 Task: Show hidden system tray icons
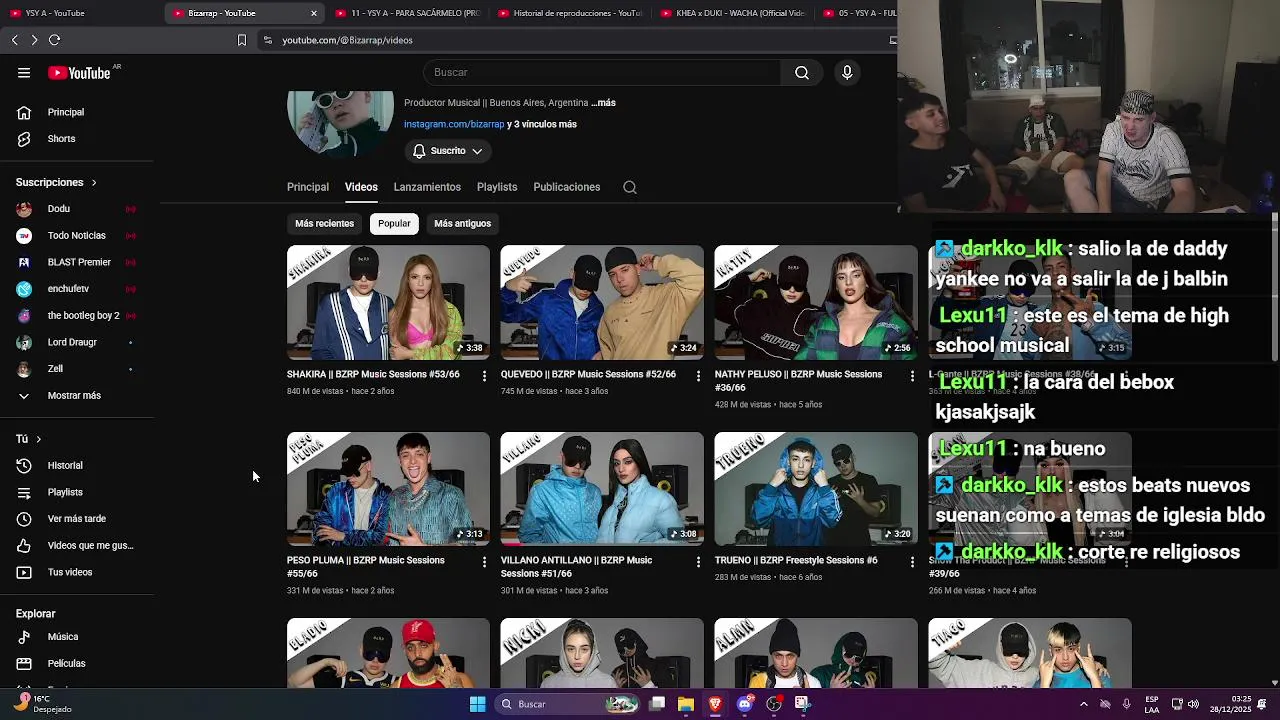coord(1083,704)
